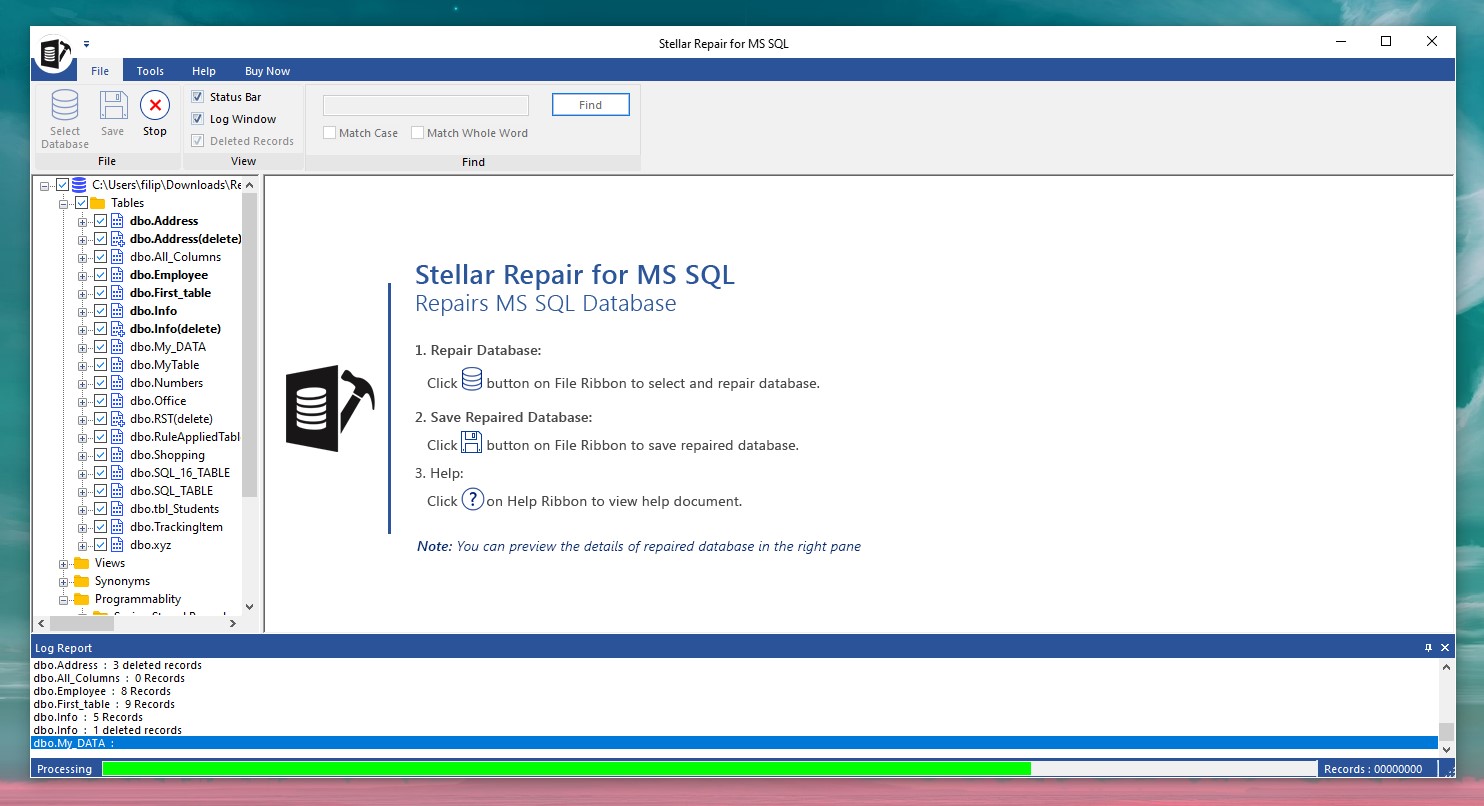Expand the dbo.Info table node
Image resolution: width=1484 pixels, height=806 pixels.
click(x=83, y=311)
